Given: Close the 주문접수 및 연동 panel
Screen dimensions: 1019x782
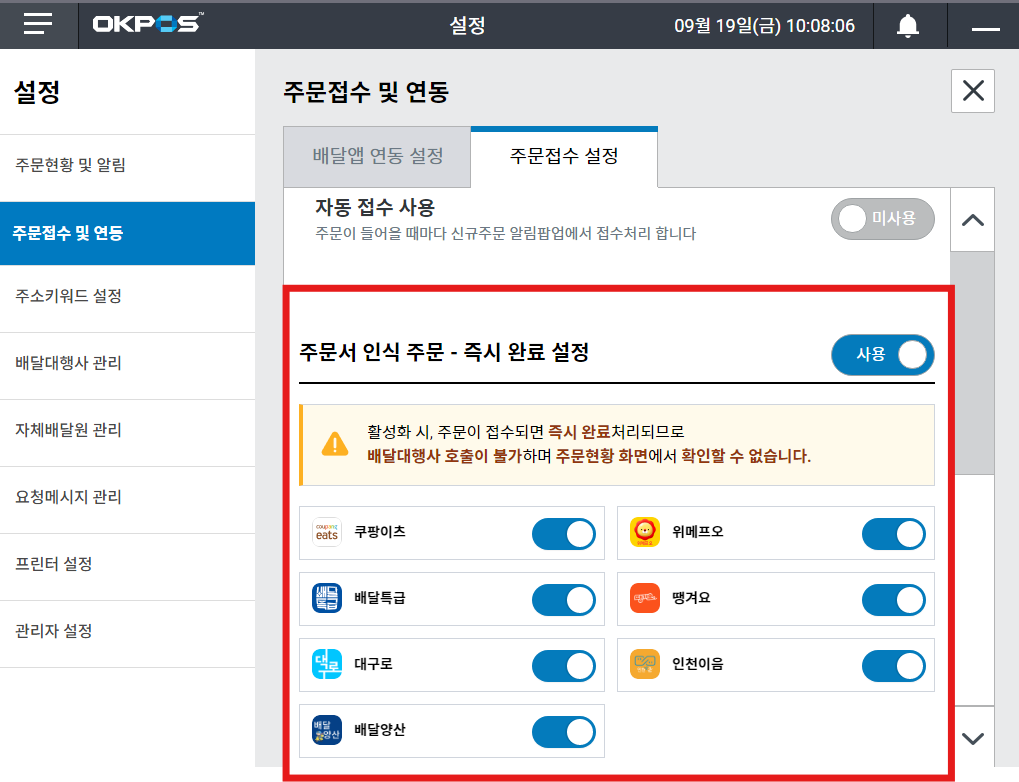Looking at the screenshot, I should (972, 91).
